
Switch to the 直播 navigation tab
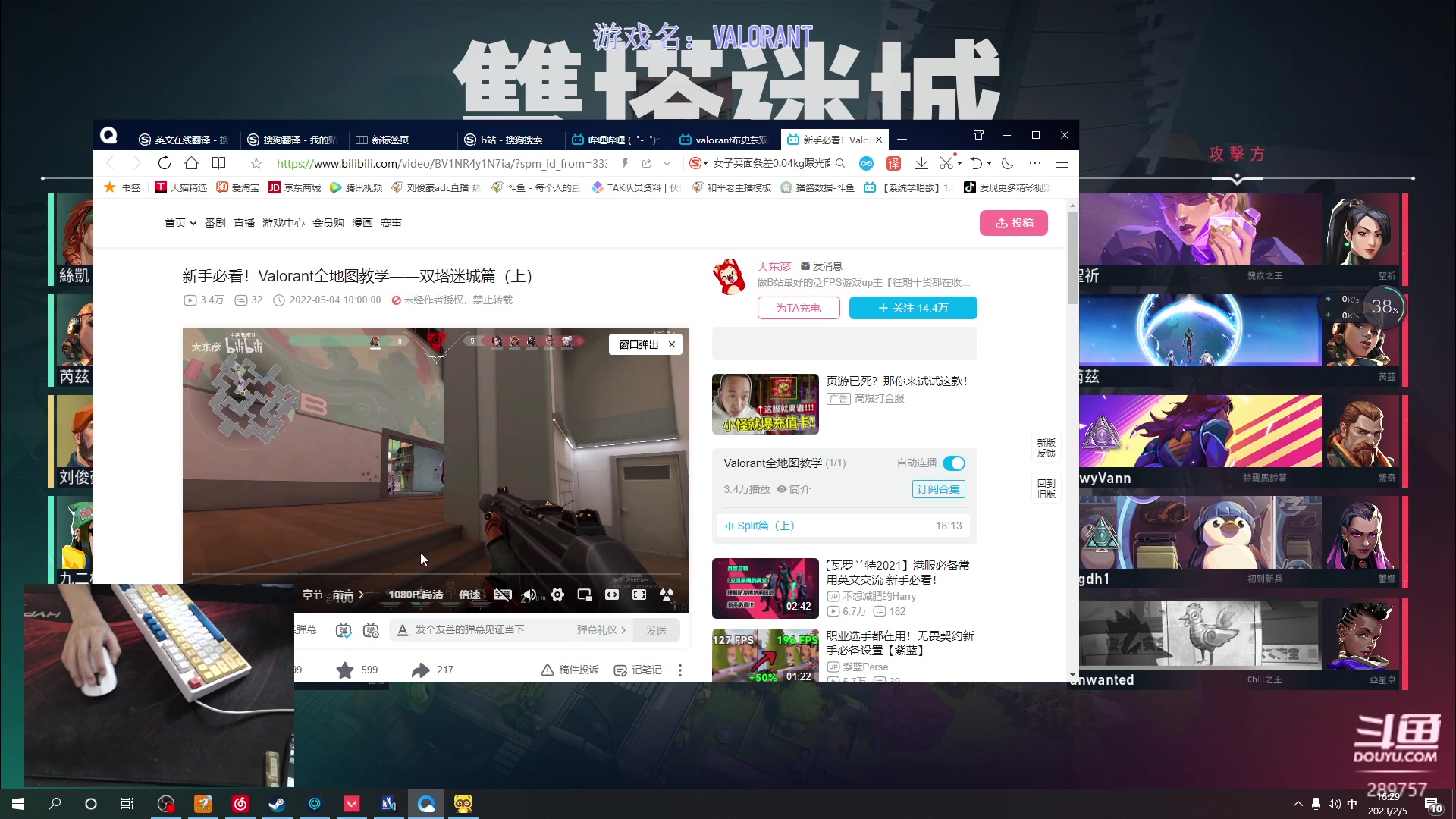click(243, 222)
